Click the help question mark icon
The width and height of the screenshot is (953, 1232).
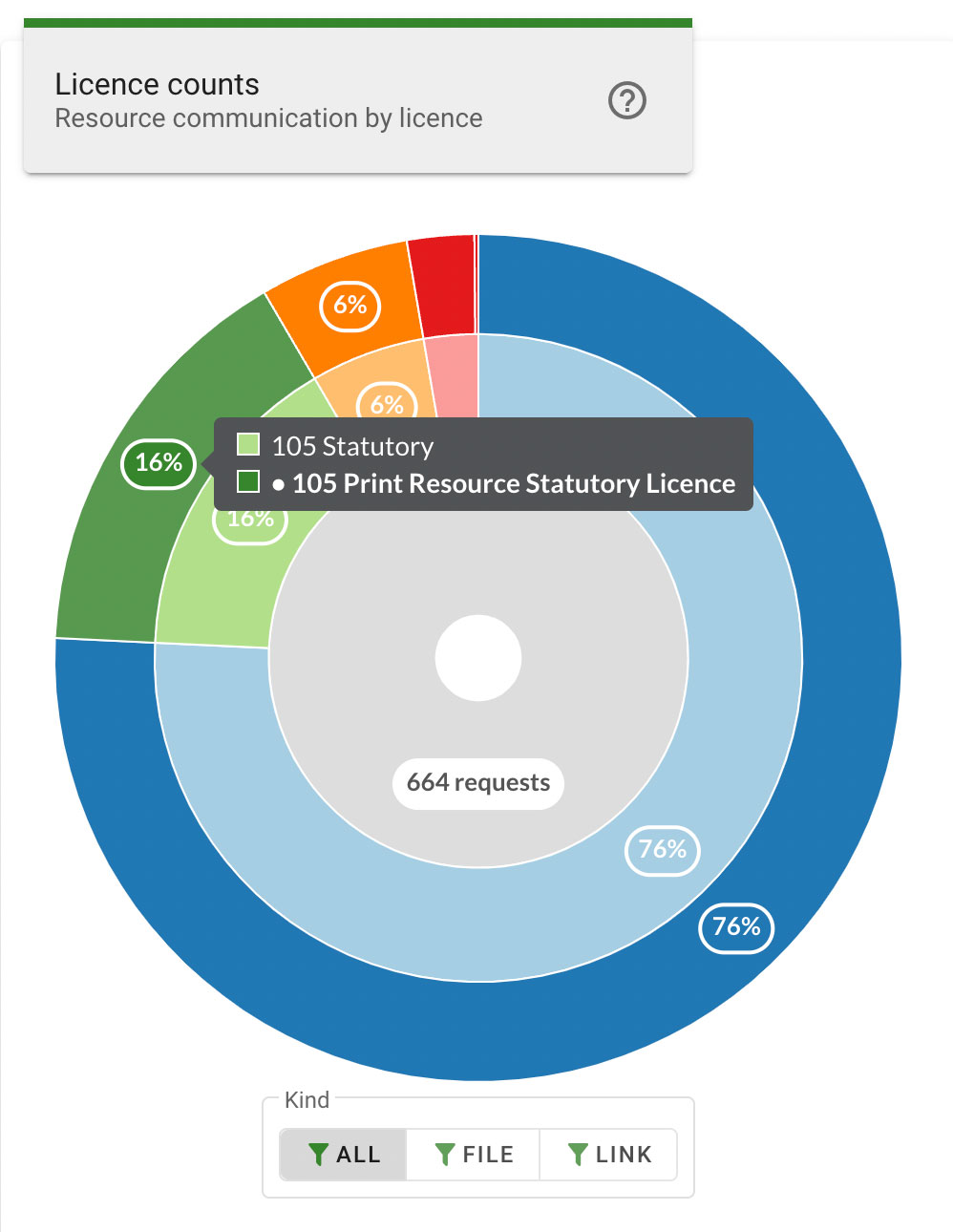pyautogui.click(x=628, y=100)
